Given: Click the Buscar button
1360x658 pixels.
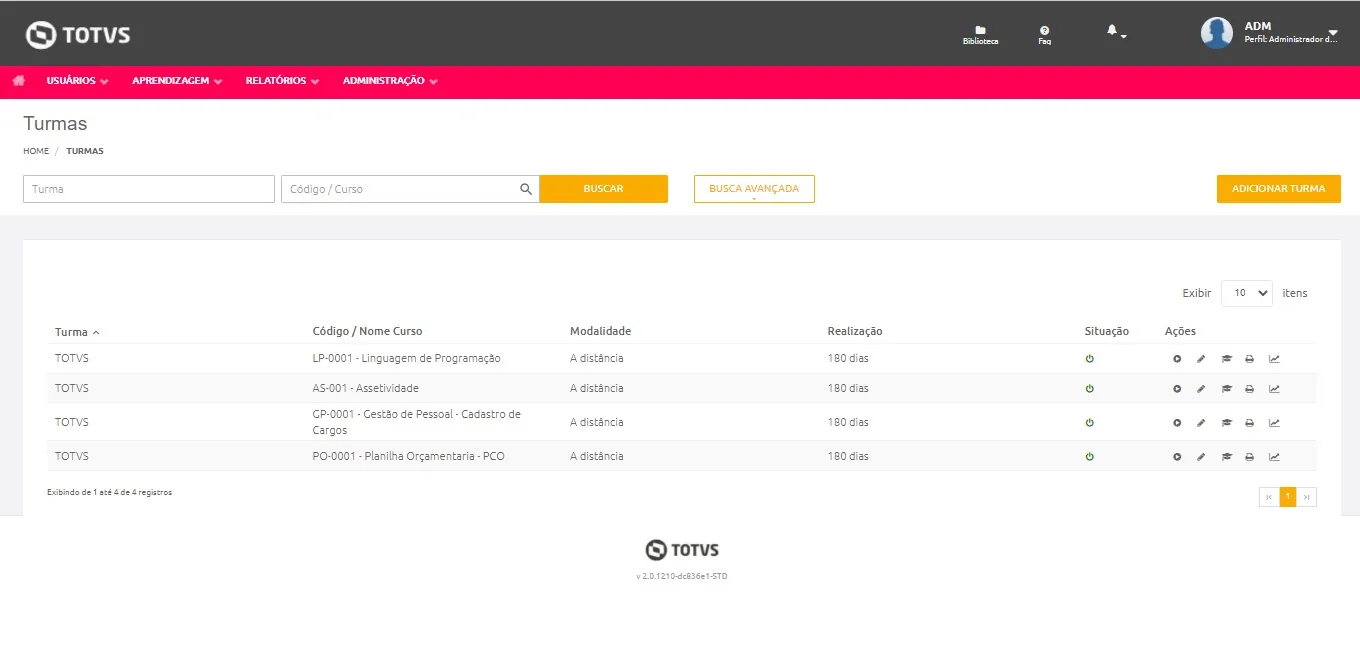Looking at the screenshot, I should point(603,189).
